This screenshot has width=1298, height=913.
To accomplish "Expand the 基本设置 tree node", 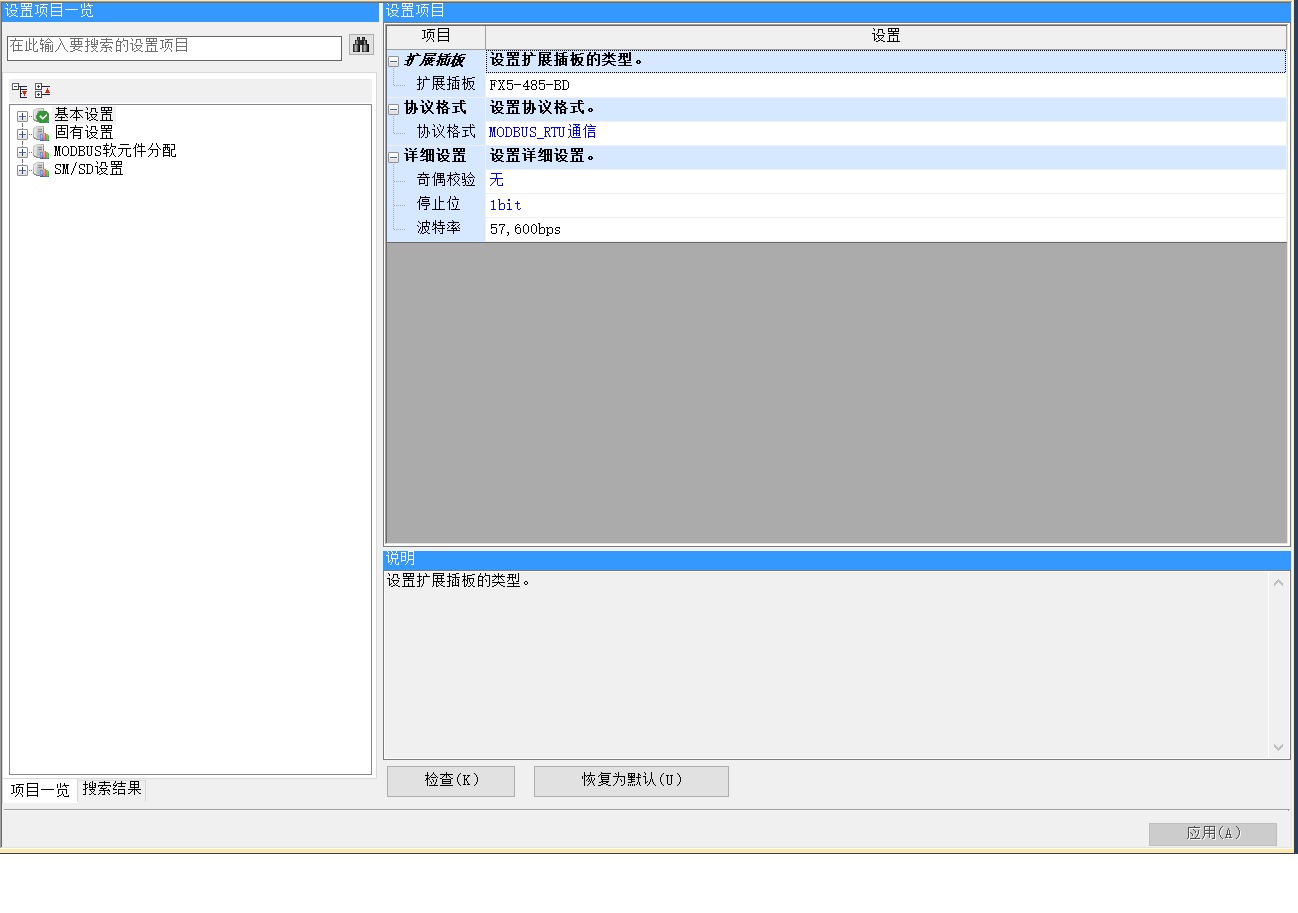I will (22, 116).
